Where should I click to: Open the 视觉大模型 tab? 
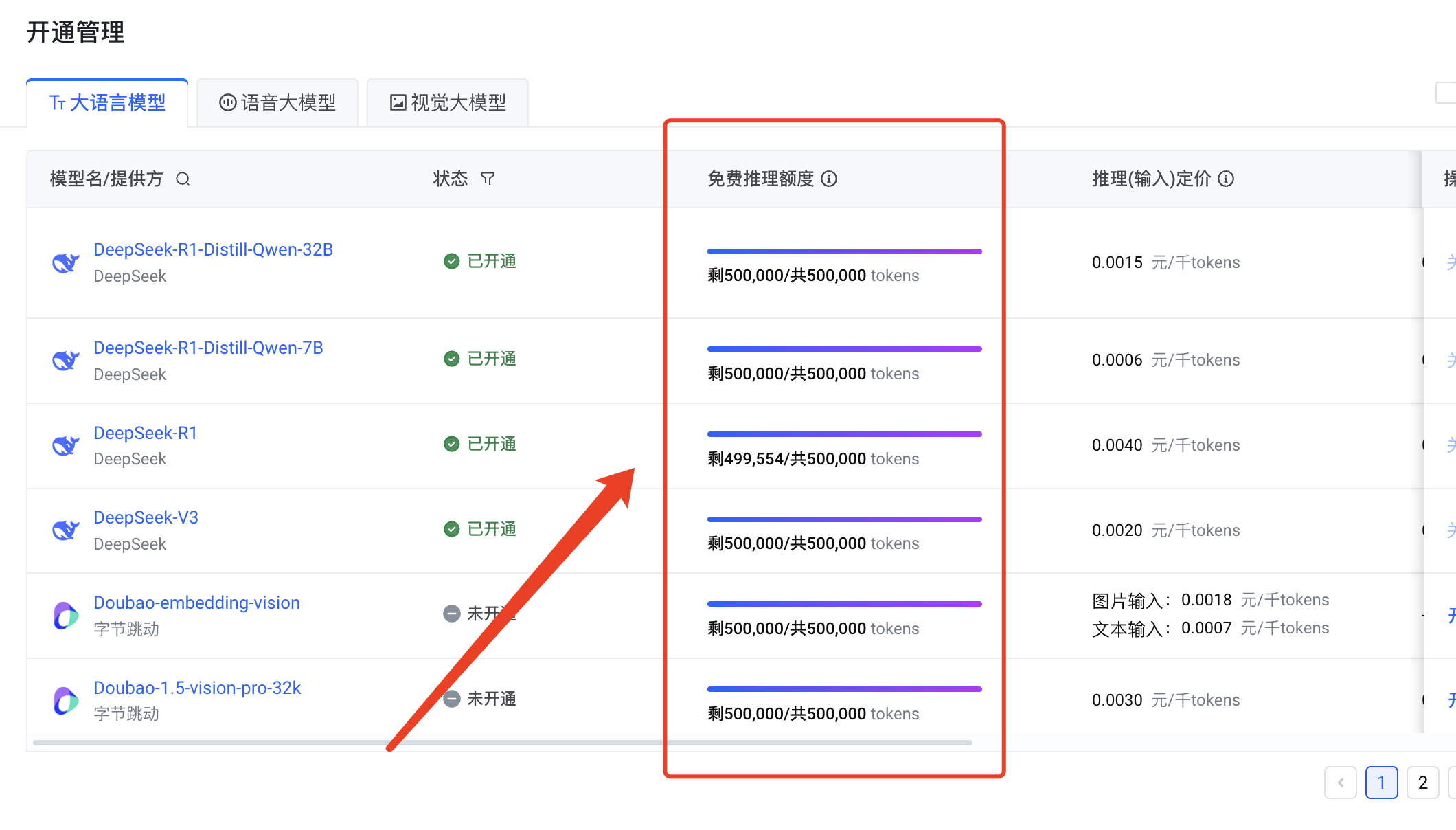(448, 103)
